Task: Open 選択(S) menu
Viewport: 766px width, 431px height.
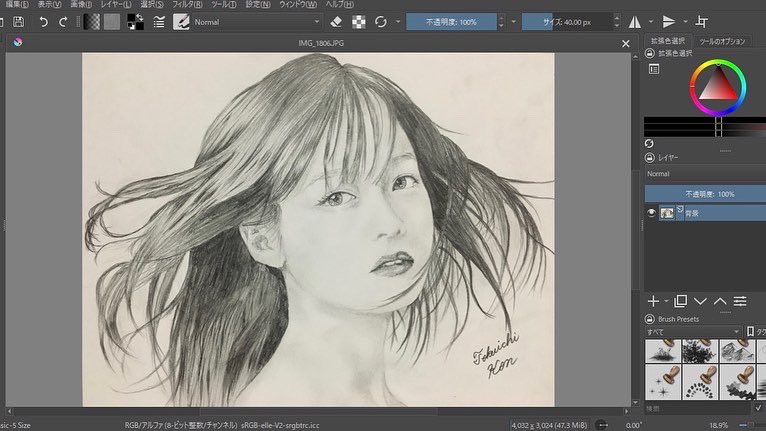Action: point(152,4)
